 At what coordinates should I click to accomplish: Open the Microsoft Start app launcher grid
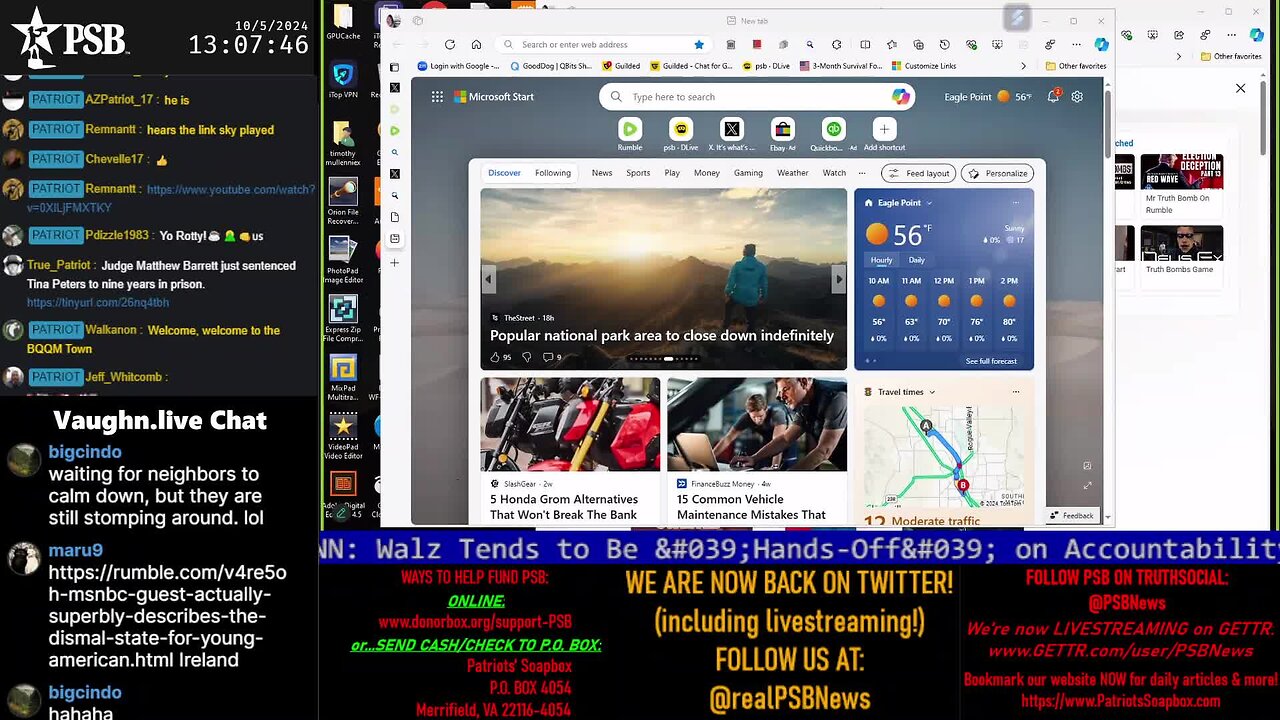[437, 97]
